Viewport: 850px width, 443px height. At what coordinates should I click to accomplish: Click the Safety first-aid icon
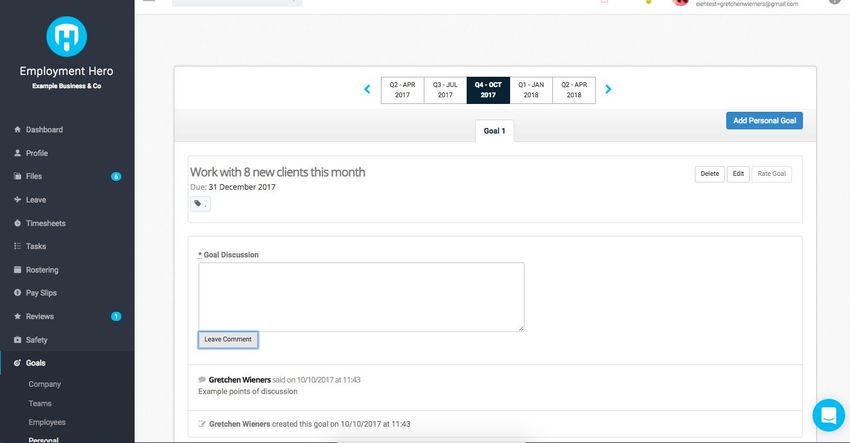[17, 340]
